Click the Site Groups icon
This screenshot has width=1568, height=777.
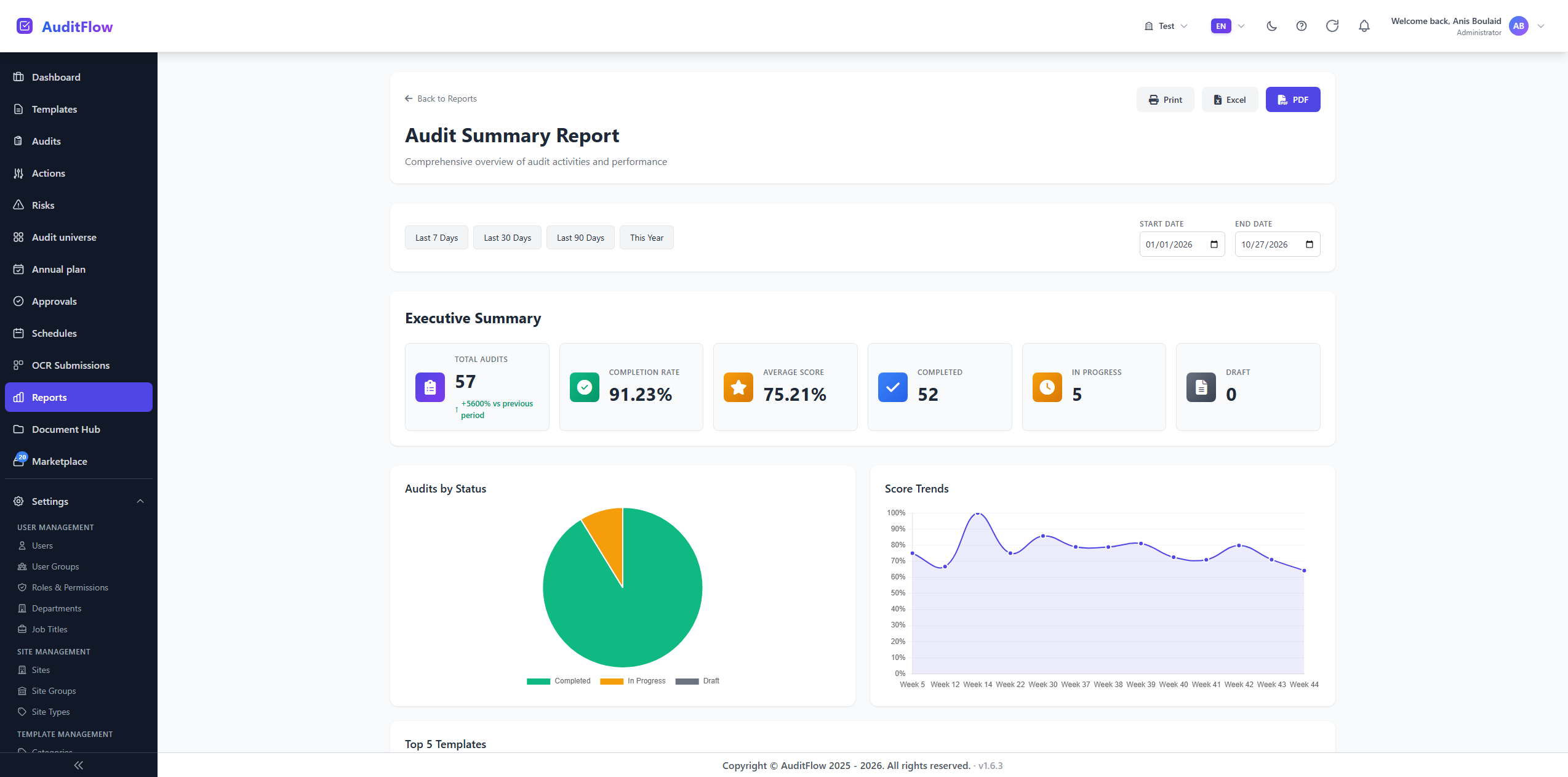click(x=22, y=691)
